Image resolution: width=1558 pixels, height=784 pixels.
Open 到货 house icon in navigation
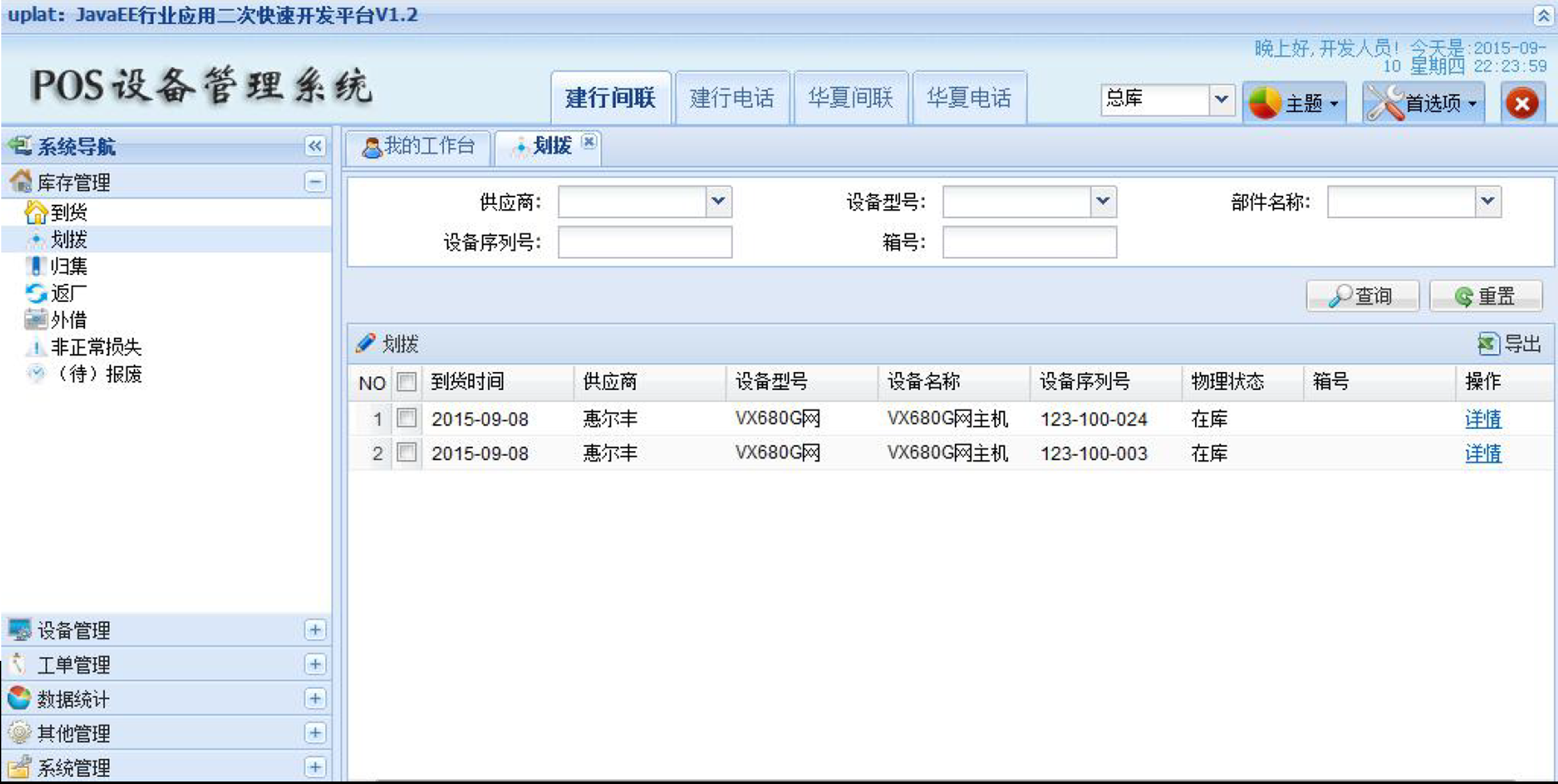coord(36,212)
